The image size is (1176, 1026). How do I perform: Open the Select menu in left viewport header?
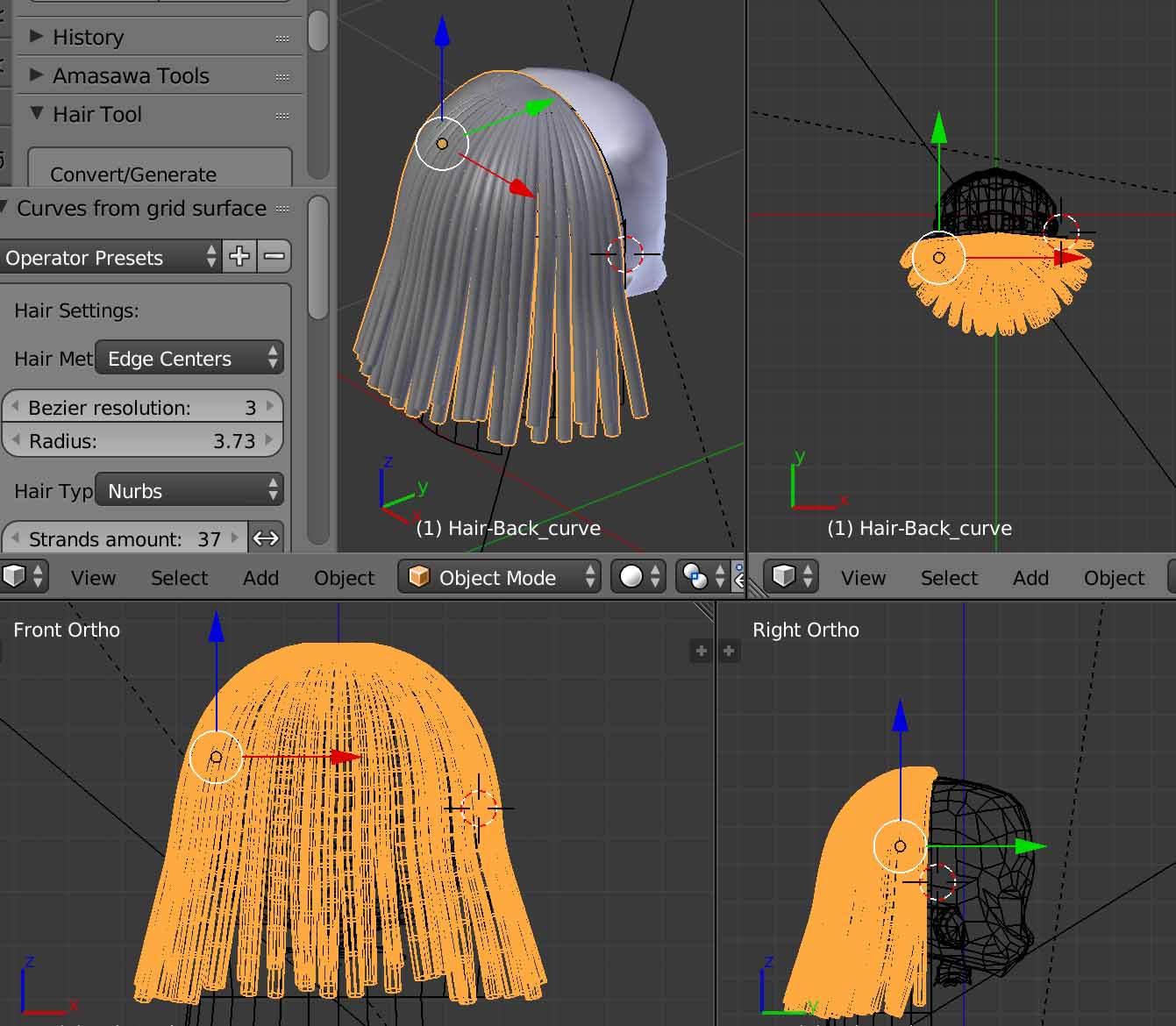[179, 578]
